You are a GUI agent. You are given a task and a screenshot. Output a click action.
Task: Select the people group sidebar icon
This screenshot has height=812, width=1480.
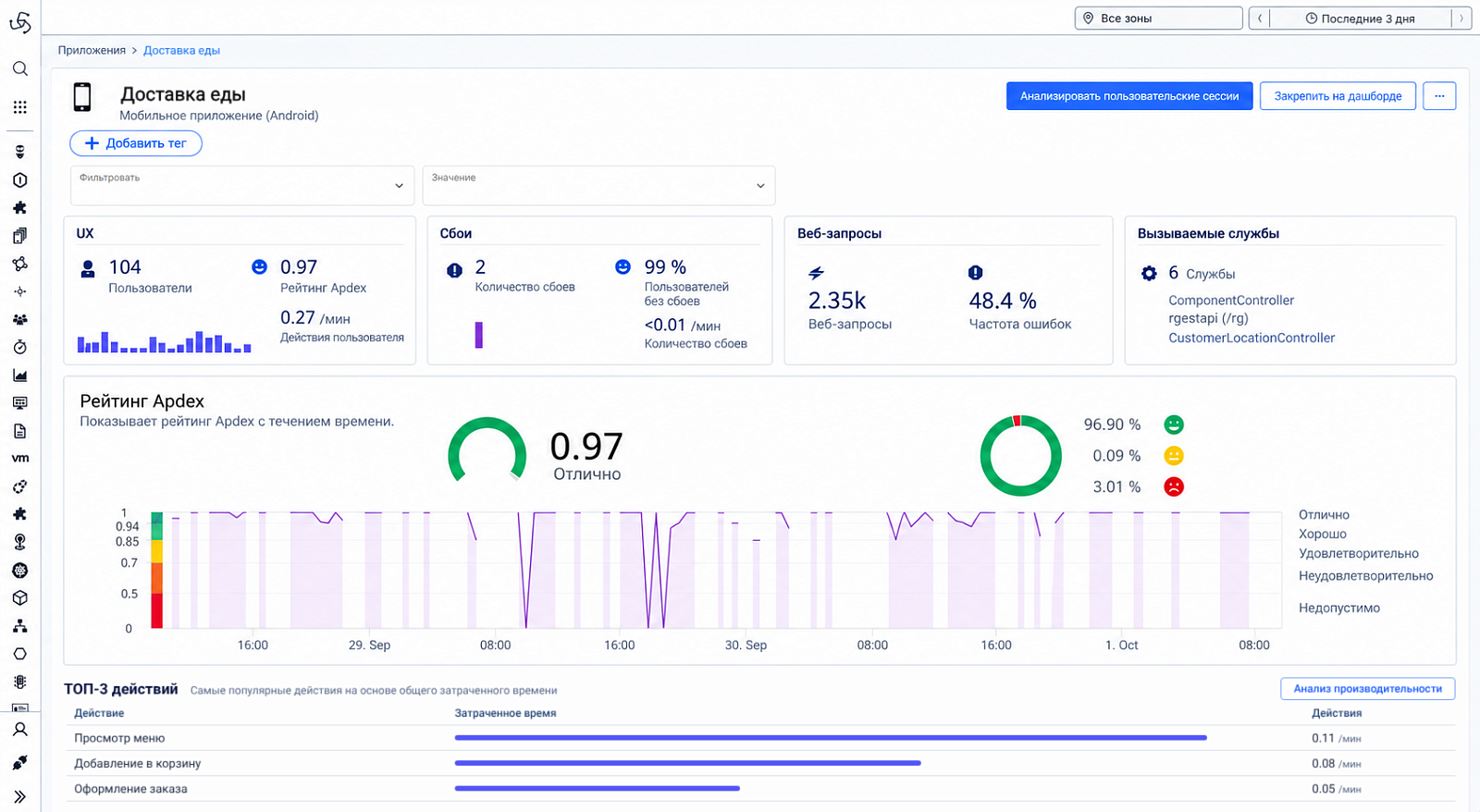click(x=19, y=319)
